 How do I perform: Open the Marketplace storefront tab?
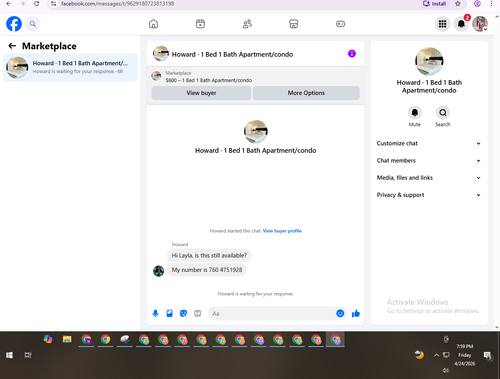tap(294, 24)
